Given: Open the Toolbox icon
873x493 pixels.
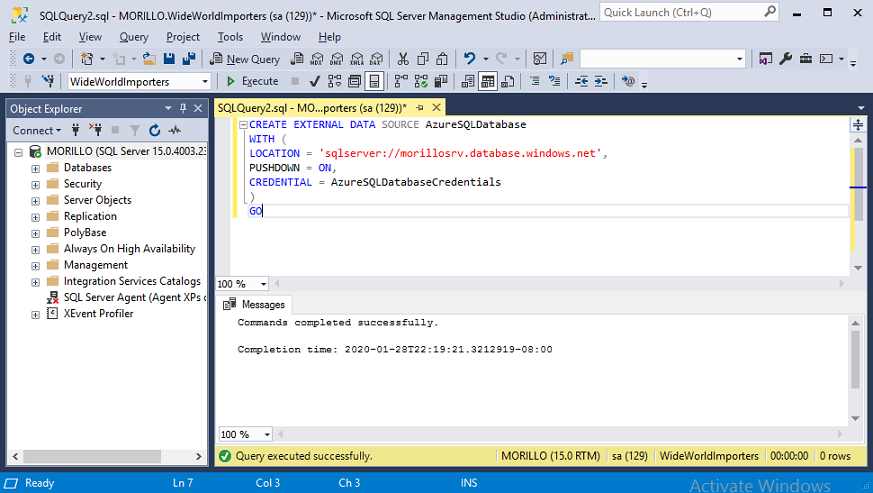Looking at the screenshot, I should point(806,58).
